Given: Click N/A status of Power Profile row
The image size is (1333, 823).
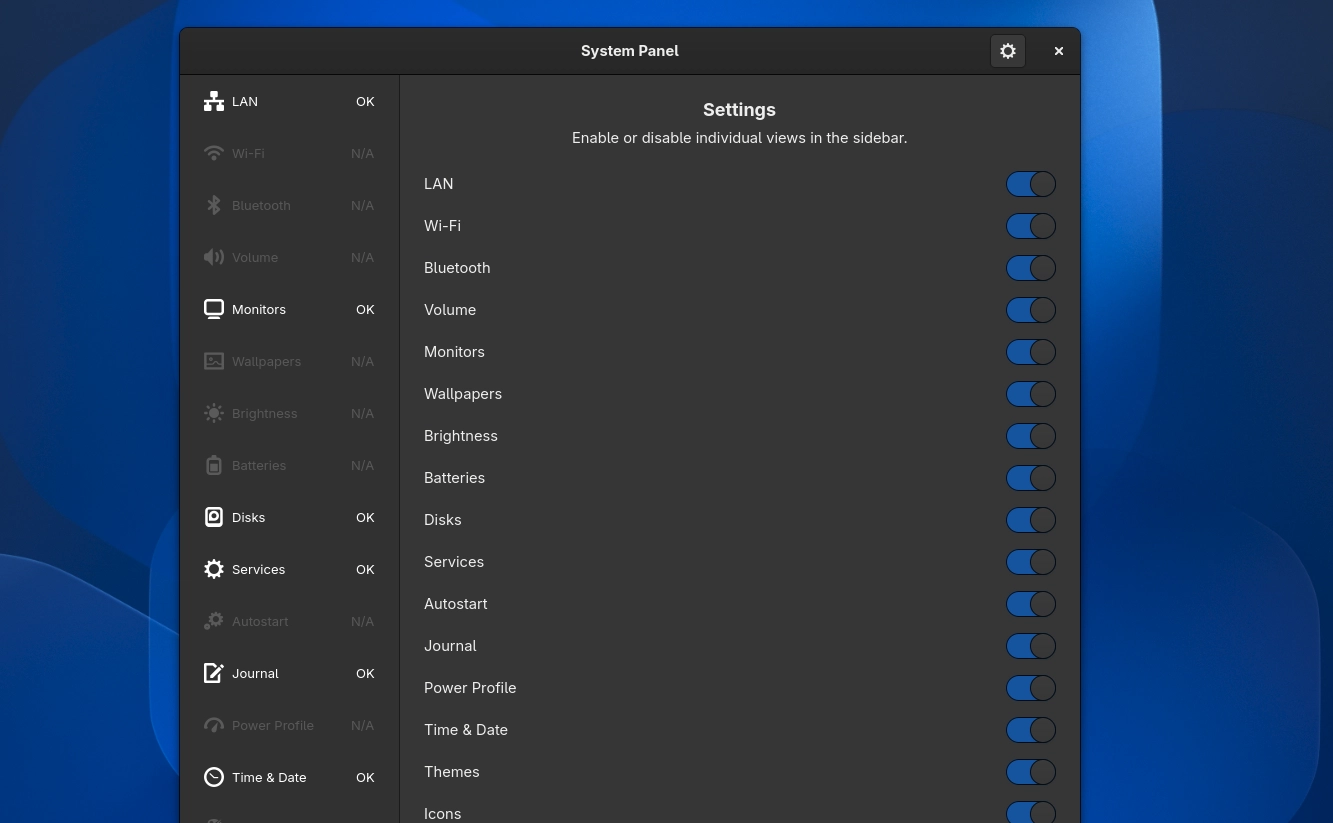Looking at the screenshot, I should (x=363, y=725).
